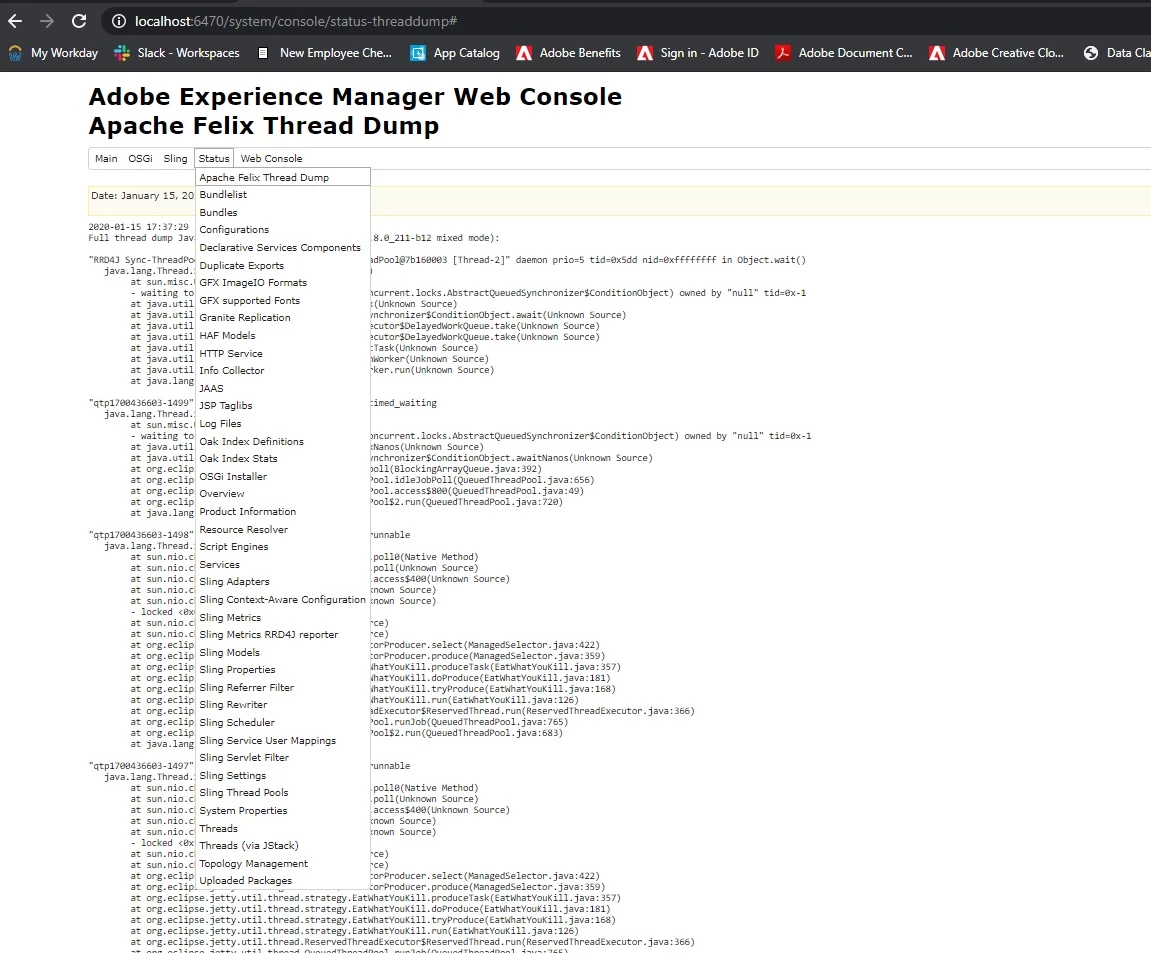
Task: Click the browser forward arrow
Action: [47, 21]
